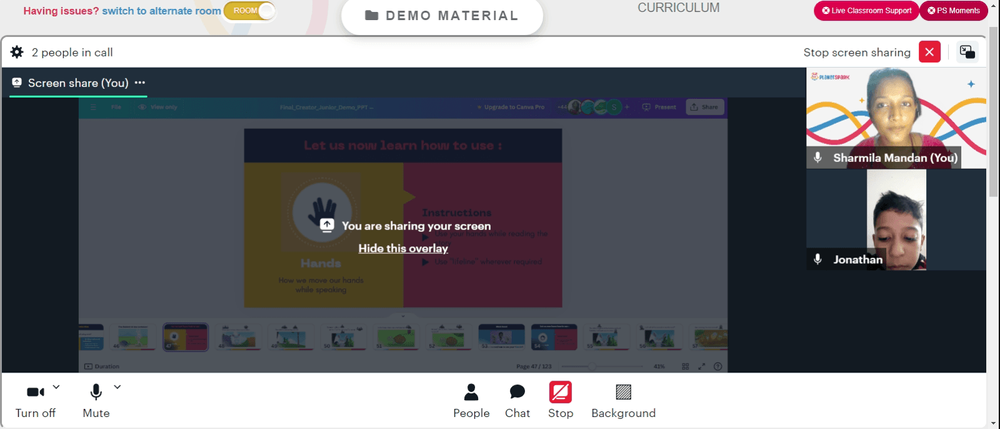The image size is (1000, 429).
Task: Select the highlighted slide thumbnail 47
Action: point(186,337)
